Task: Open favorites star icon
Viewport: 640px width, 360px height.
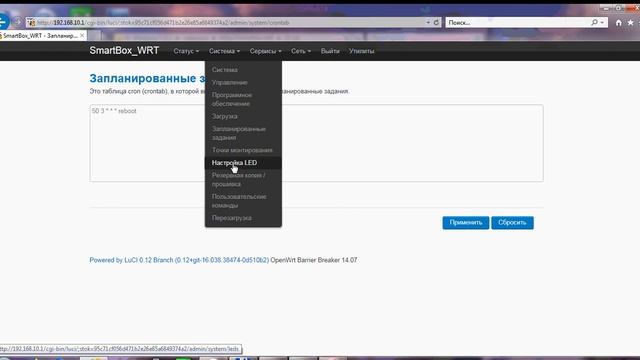Action: click(x=631, y=23)
